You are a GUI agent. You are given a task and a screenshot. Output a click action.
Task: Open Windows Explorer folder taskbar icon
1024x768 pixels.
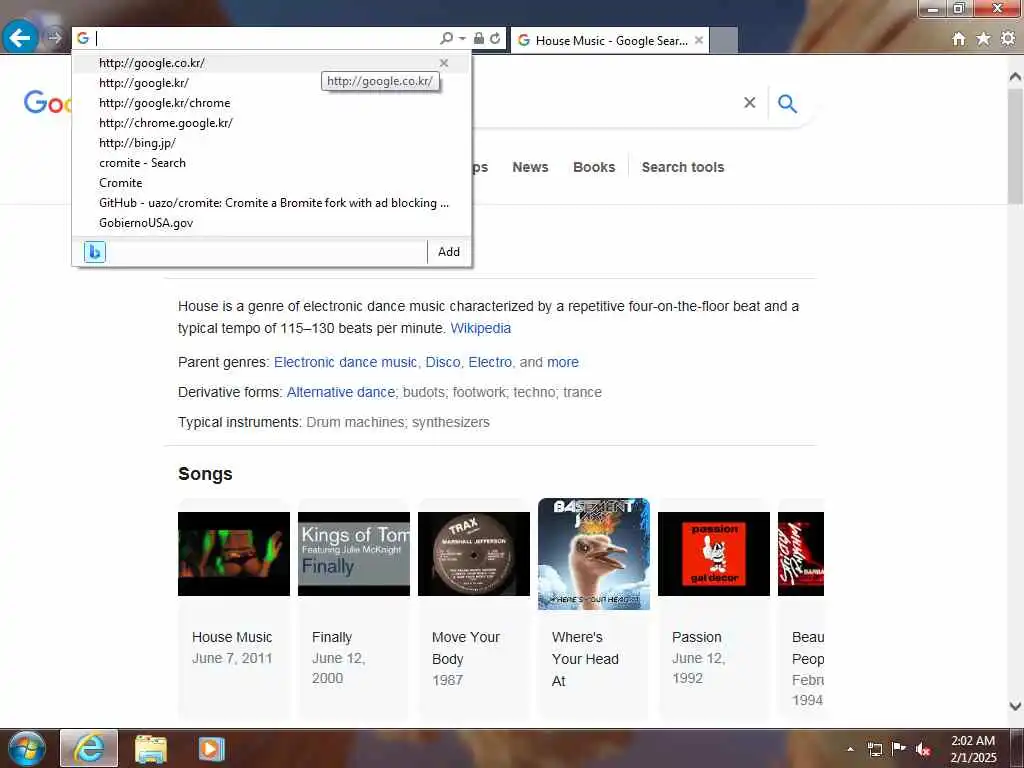tap(151, 749)
